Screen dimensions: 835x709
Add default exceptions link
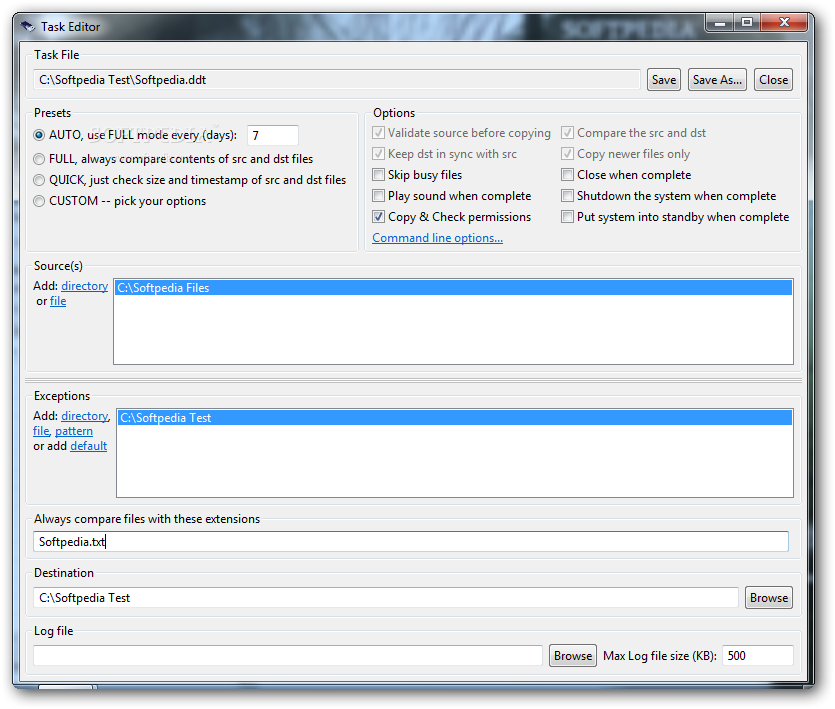coord(88,446)
